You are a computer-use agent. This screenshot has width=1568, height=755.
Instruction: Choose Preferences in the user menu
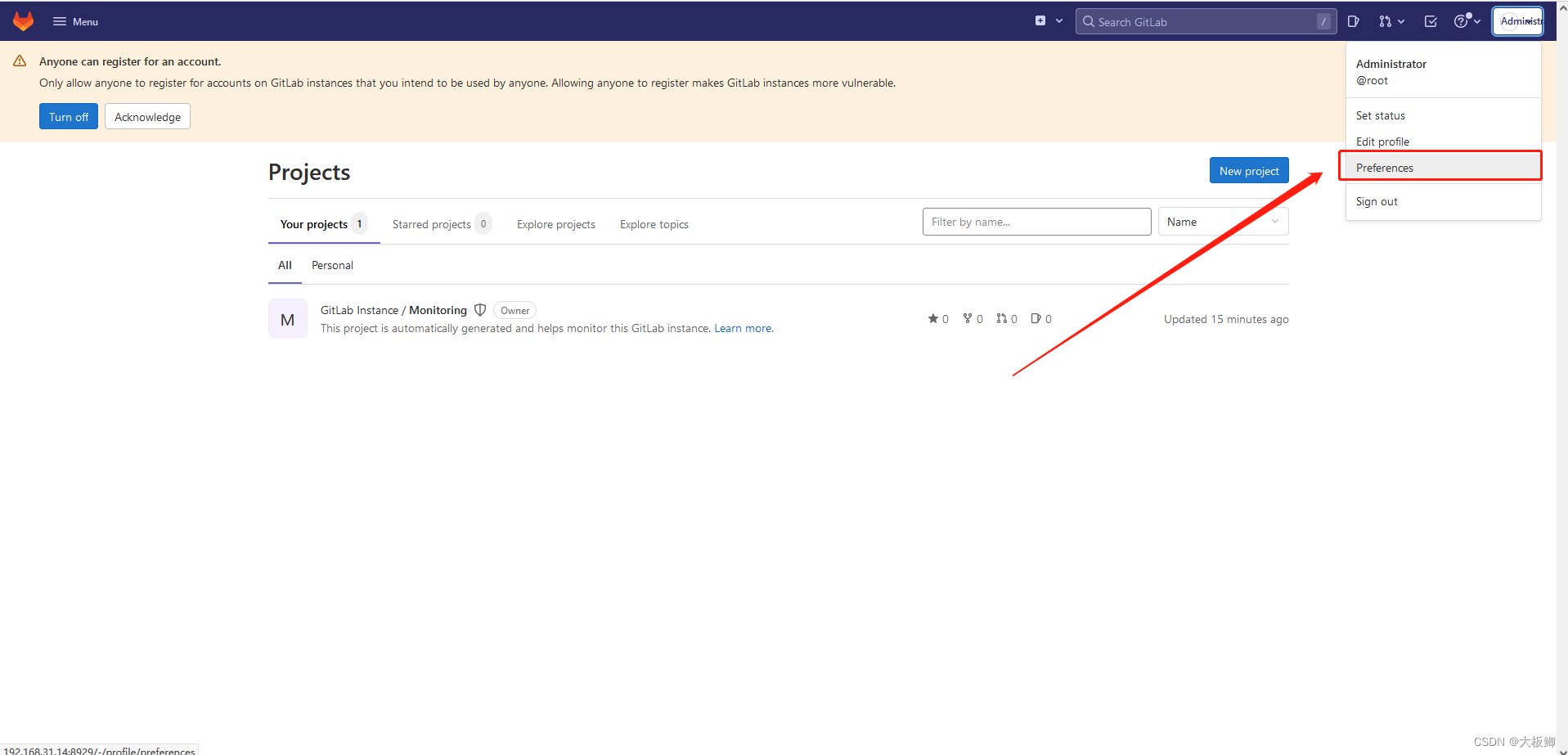click(x=1444, y=168)
